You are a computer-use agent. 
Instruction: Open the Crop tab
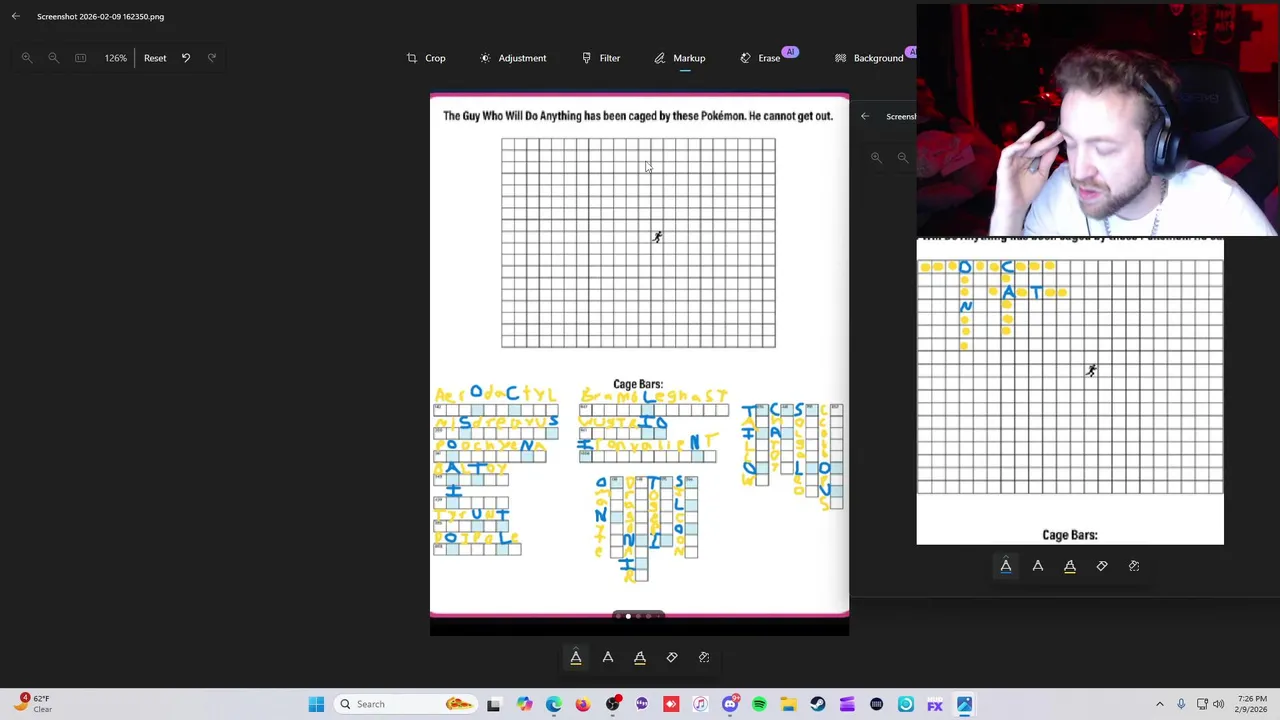coord(426,58)
